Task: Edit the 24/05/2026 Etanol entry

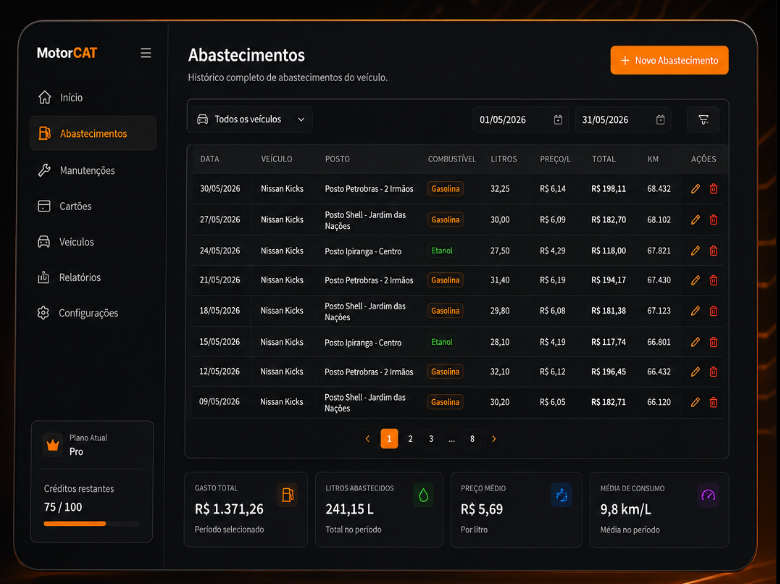Action: 695,251
